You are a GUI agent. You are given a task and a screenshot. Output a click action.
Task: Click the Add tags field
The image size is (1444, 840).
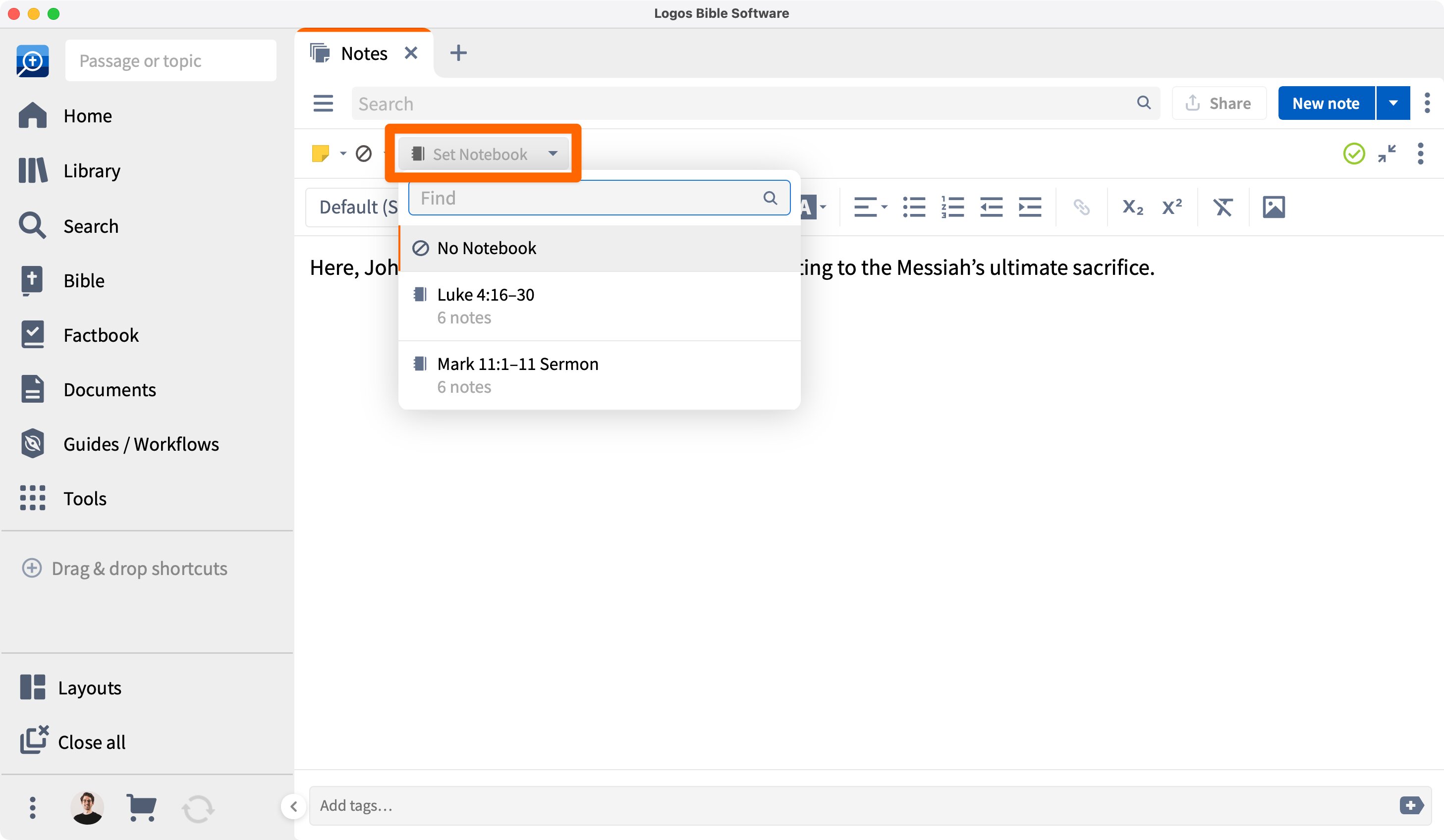click(870, 805)
